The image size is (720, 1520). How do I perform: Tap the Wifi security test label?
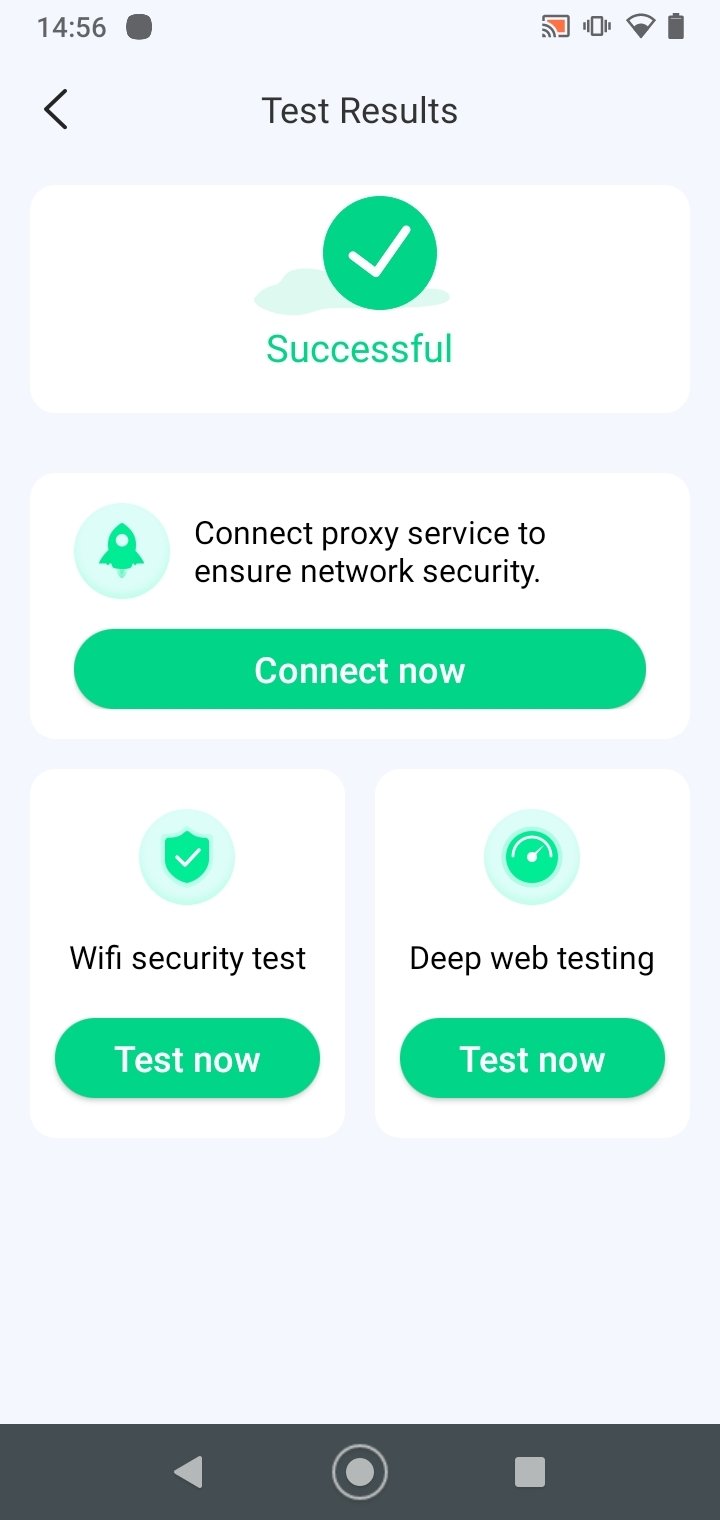[187, 958]
